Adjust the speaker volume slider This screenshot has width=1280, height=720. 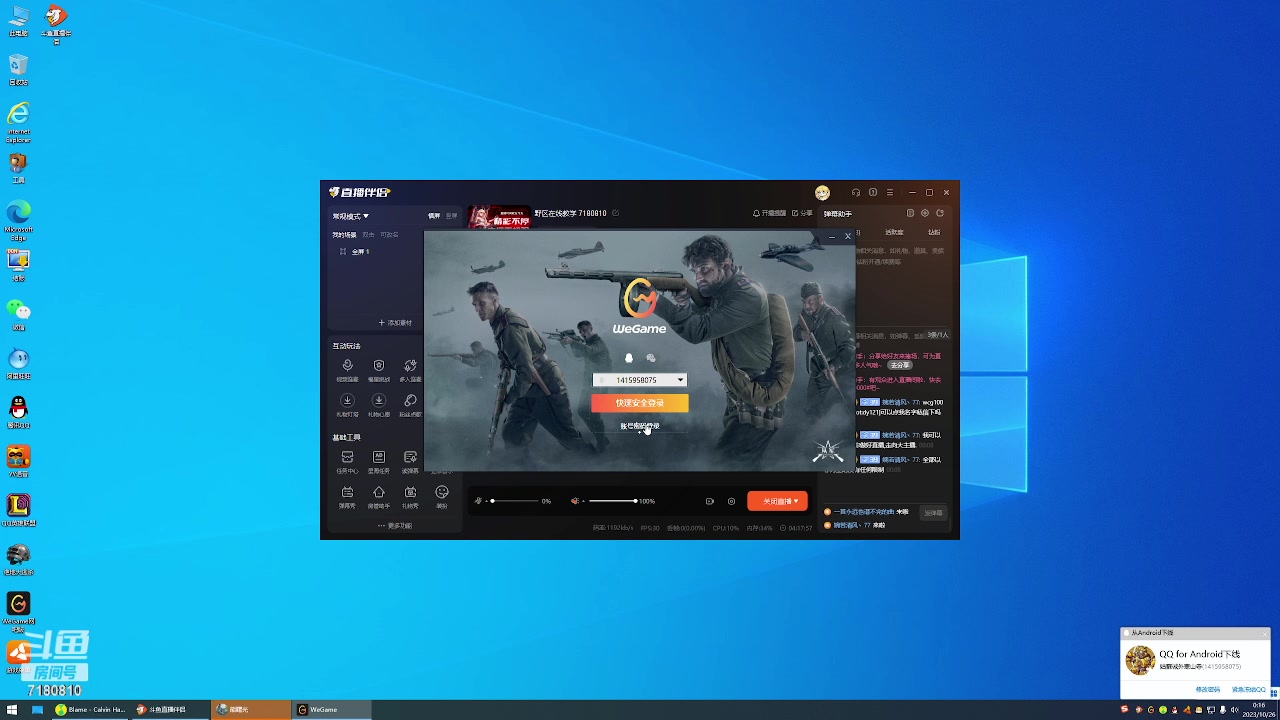click(611, 501)
